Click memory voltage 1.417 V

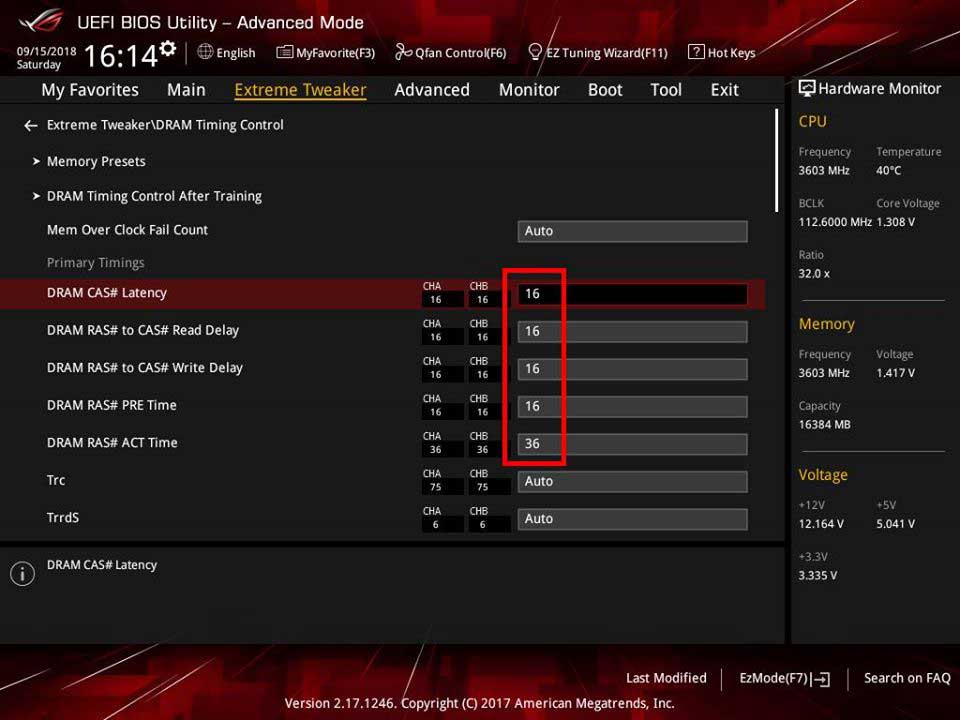pos(896,373)
